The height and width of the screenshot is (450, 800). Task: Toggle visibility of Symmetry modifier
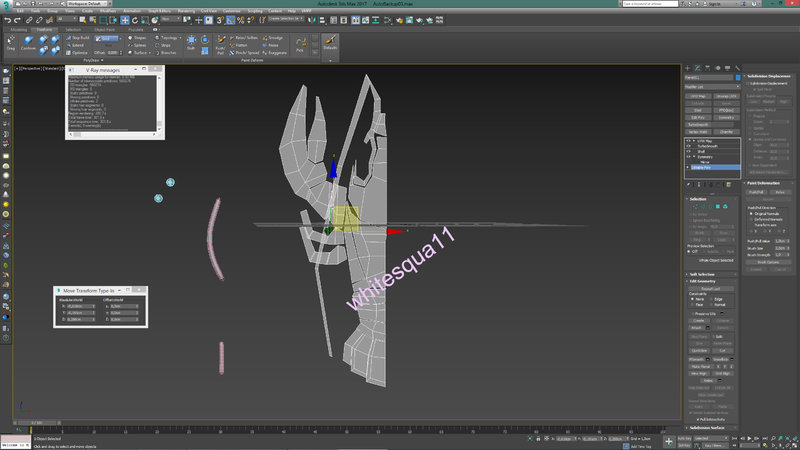[x=688, y=157]
